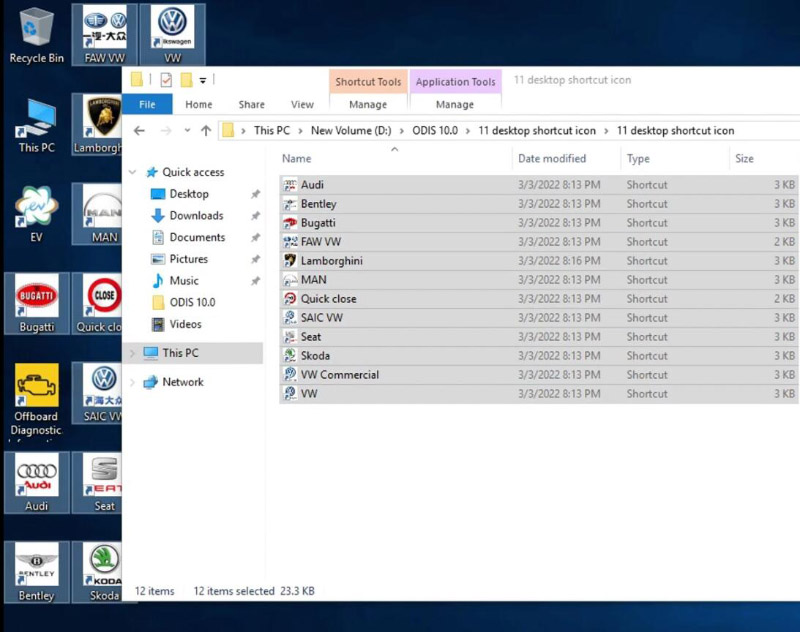
Task: Unpin Music via its pin icon
Action: coord(255,281)
